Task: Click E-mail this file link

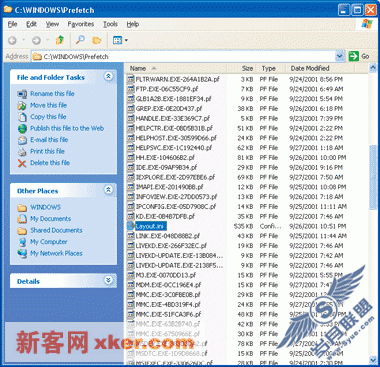Action: tap(49, 140)
